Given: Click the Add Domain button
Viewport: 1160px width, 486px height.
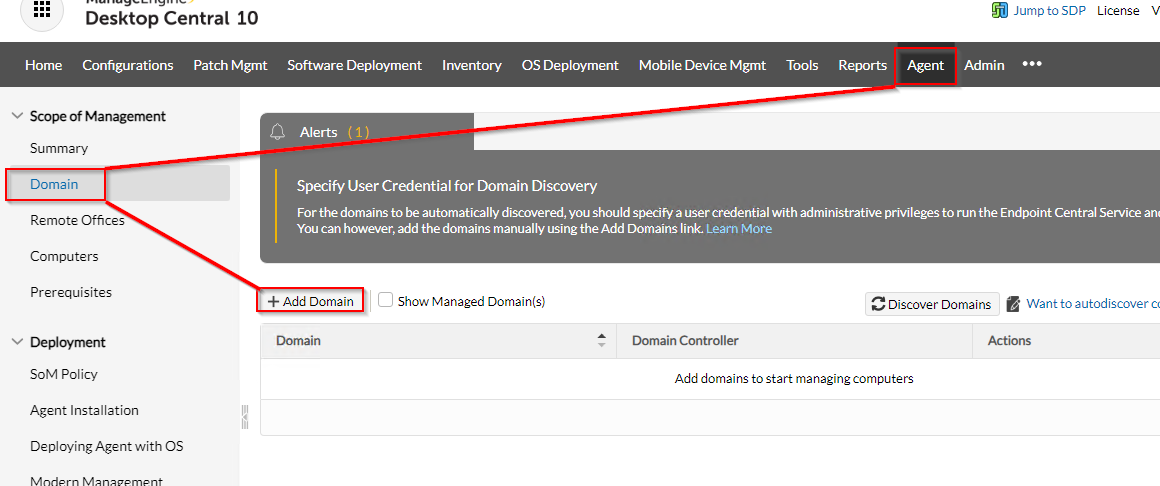Looking at the screenshot, I should (311, 301).
